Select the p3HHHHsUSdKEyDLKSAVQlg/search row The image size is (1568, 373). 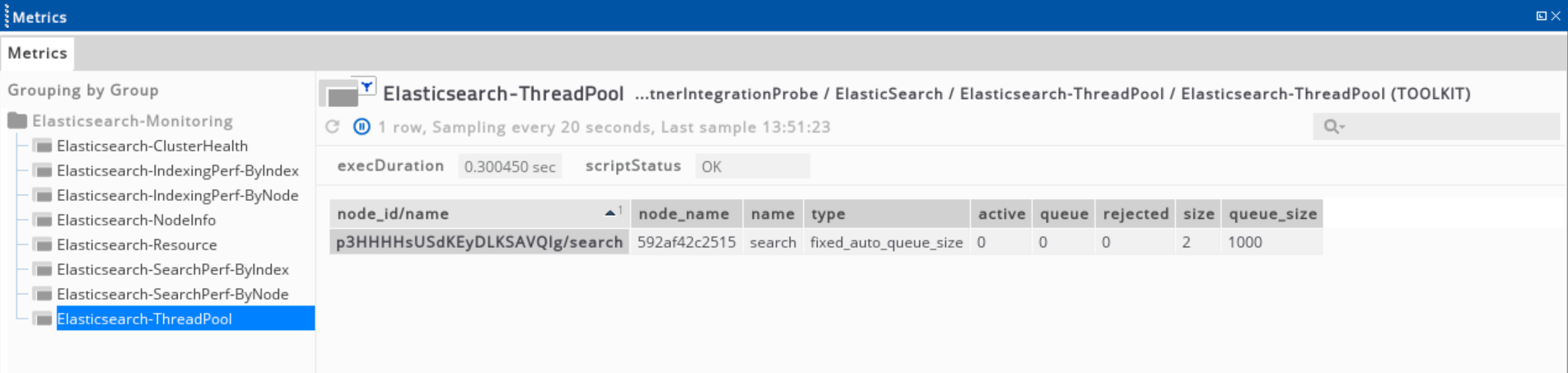[479, 242]
